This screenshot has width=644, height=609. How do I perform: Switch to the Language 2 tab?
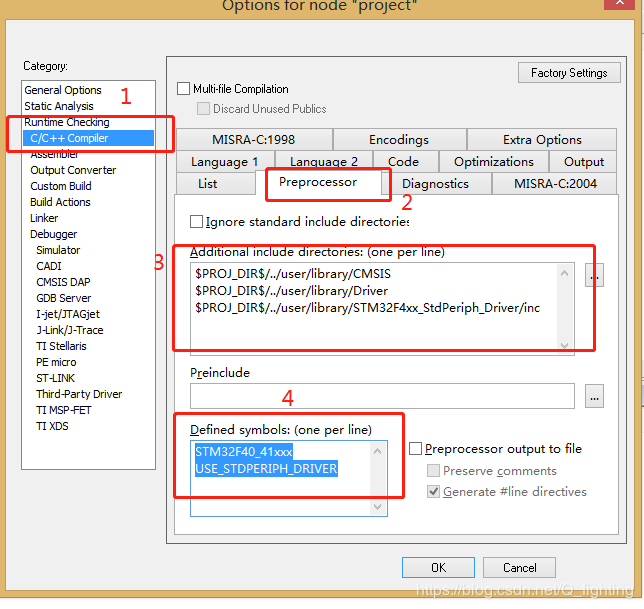[324, 162]
